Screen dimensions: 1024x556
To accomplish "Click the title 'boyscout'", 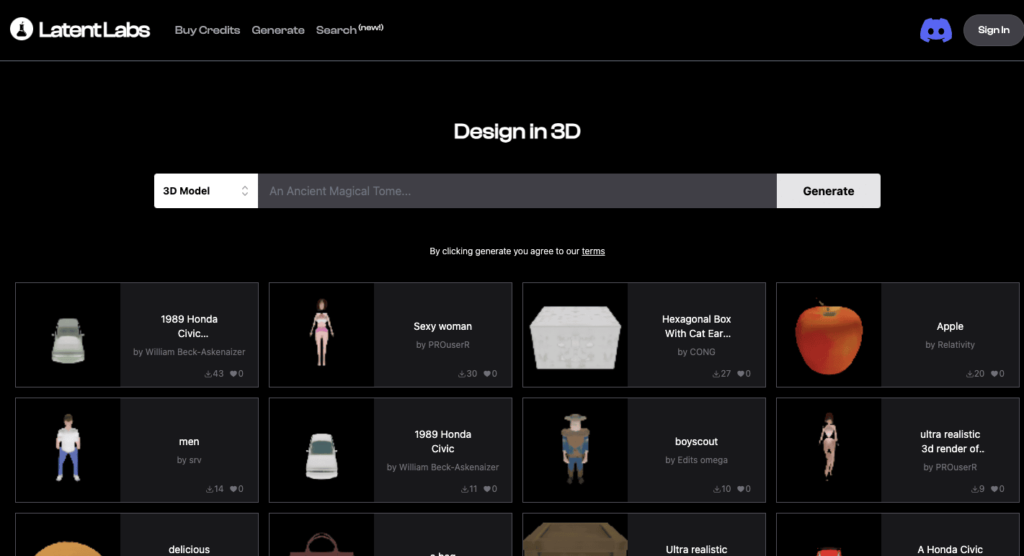I will coord(696,442).
